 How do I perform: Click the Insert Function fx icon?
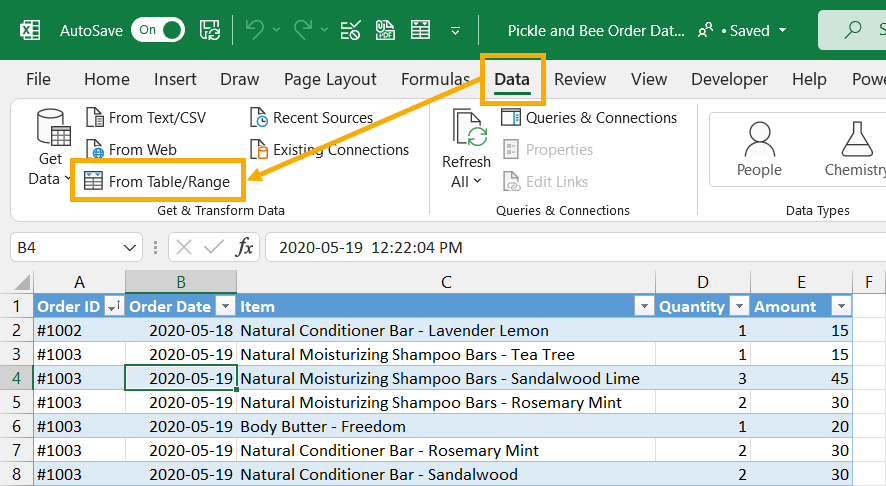pyautogui.click(x=244, y=248)
